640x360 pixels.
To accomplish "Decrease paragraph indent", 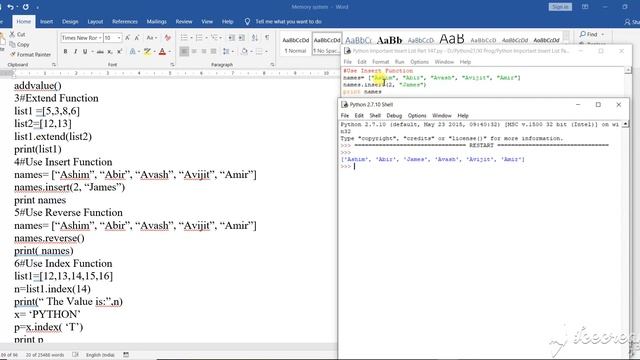I will 231,38.
